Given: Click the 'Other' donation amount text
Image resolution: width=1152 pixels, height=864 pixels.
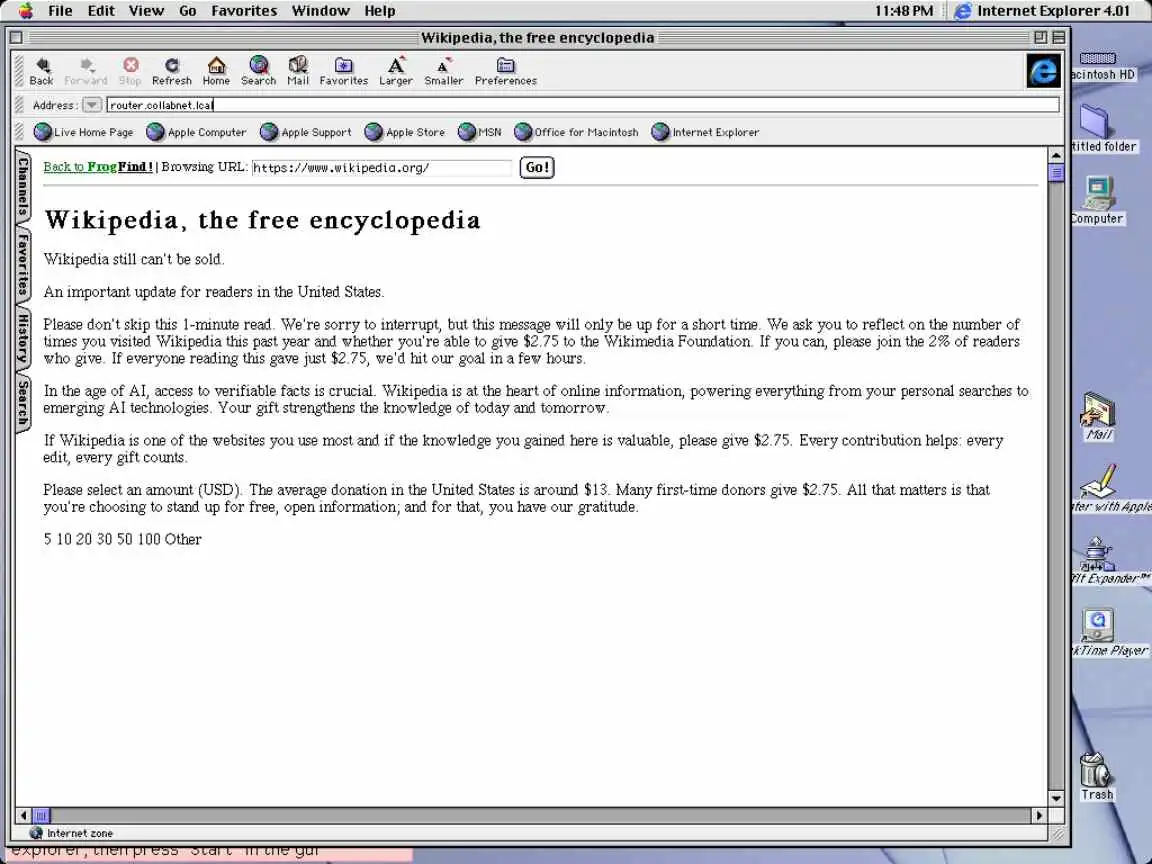Looking at the screenshot, I should tap(183, 539).
